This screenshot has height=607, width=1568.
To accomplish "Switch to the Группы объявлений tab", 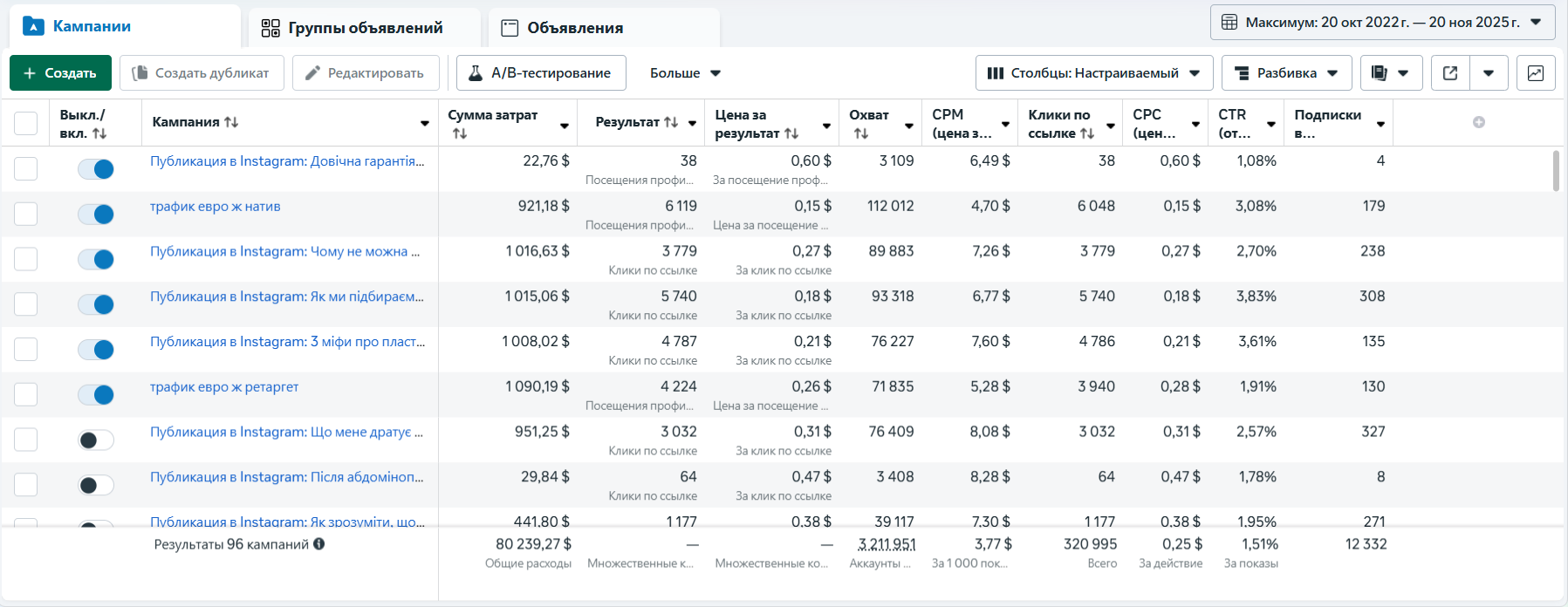I will pyautogui.click(x=364, y=28).
